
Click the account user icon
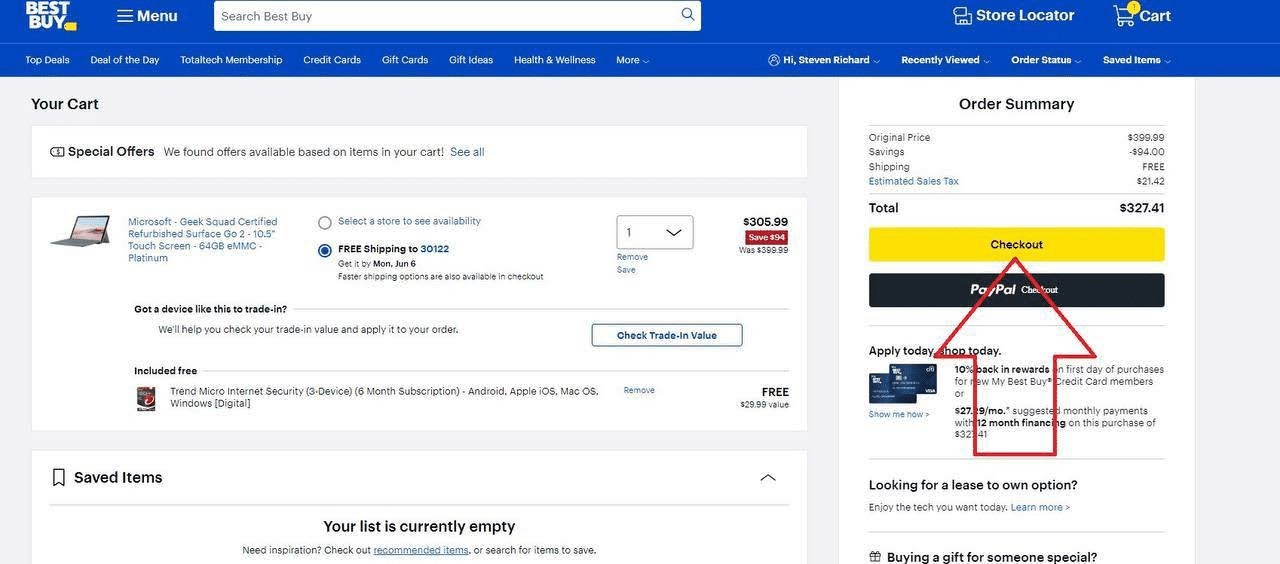pos(774,60)
